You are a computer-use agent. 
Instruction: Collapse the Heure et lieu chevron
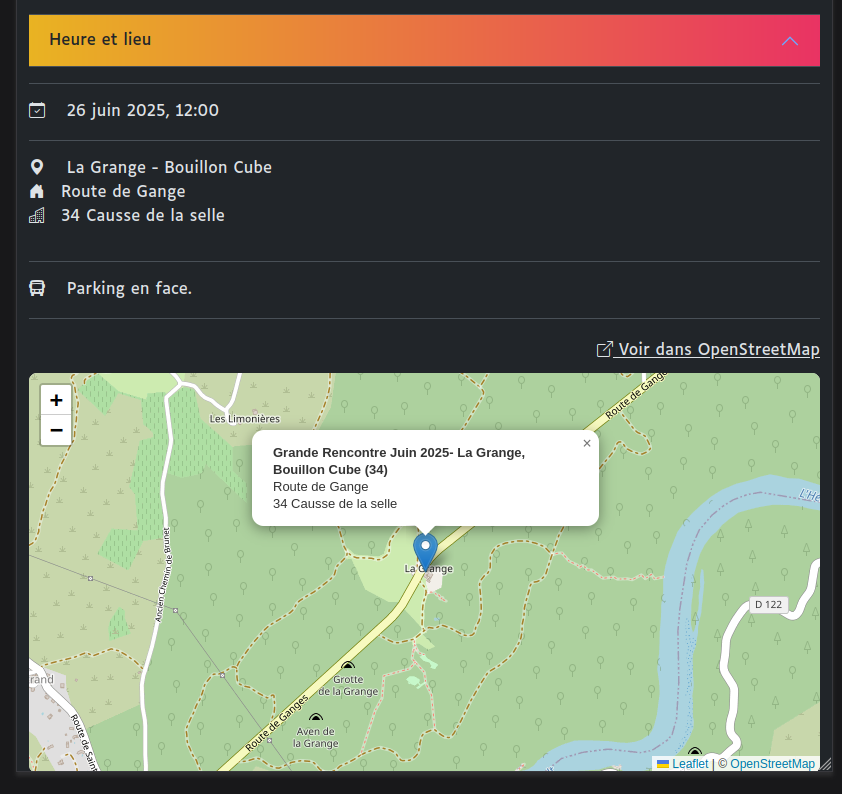pyautogui.click(x=789, y=41)
